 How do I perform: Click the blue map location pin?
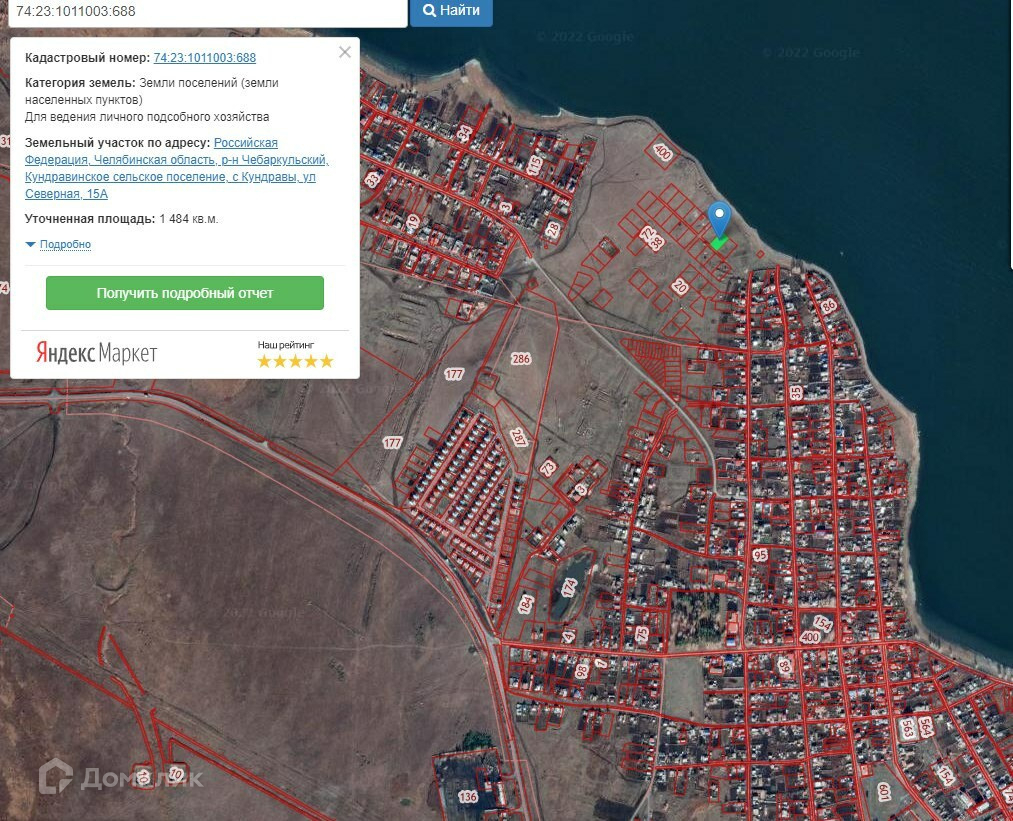coord(719,219)
